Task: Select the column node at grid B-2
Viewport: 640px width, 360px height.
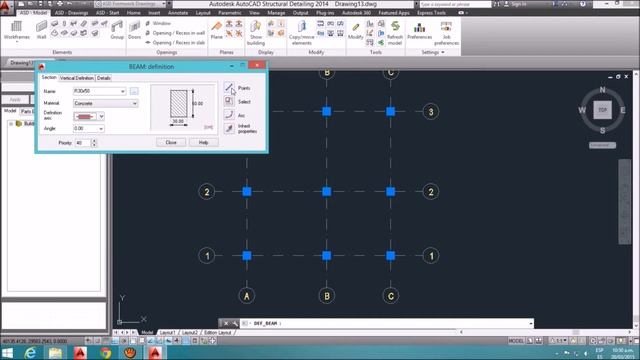Action: (x=327, y=191)
